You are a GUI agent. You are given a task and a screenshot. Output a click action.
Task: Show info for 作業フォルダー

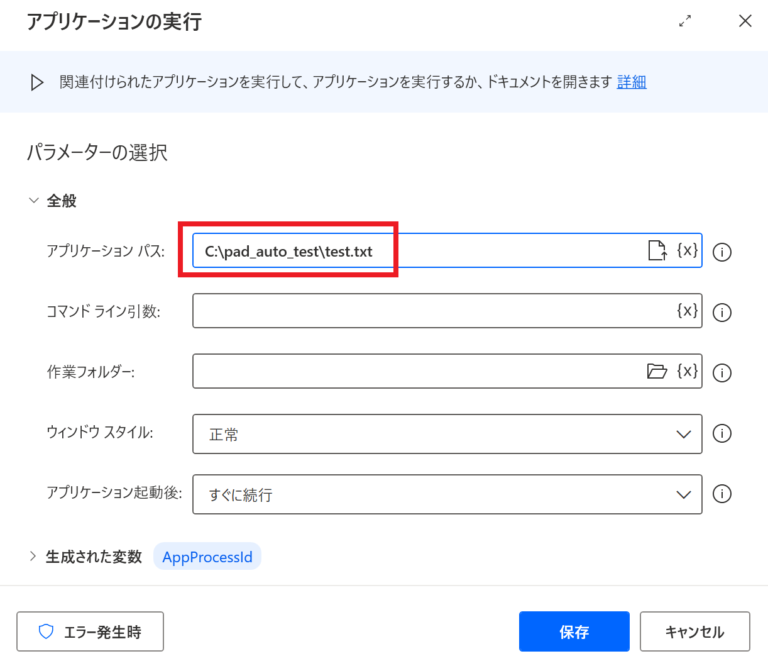(723, 373)
